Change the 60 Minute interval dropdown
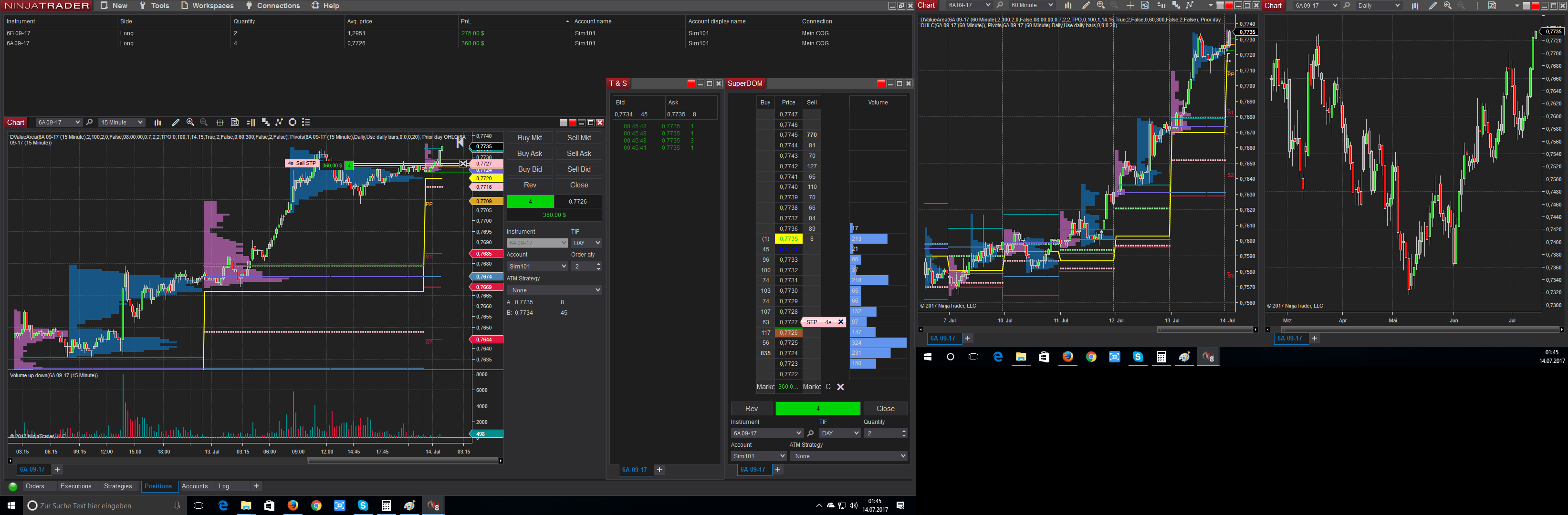This screenshot has width=1568, height=515. [1032, 5]
